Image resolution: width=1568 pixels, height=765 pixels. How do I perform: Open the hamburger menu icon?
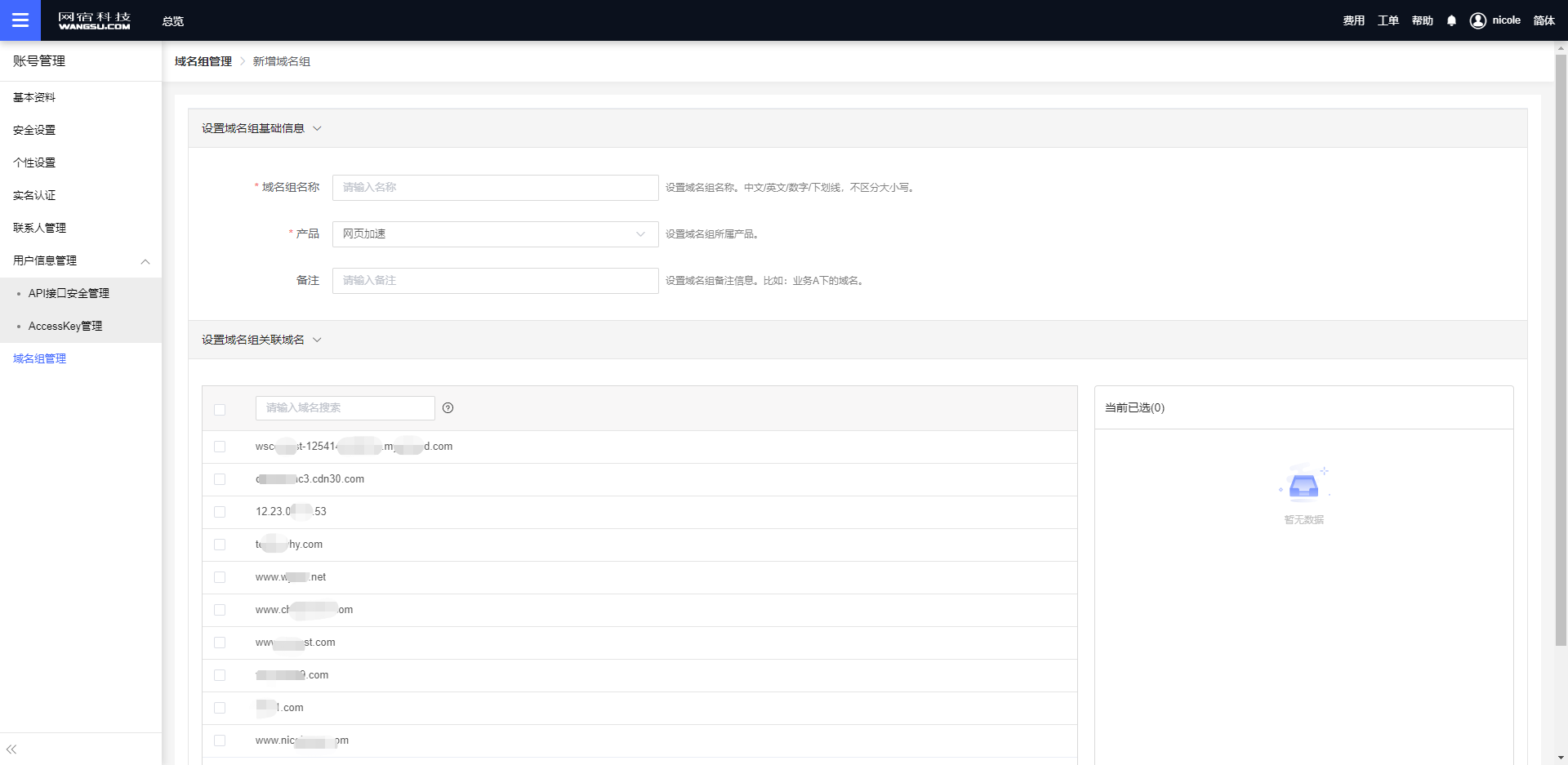tap(20, 20)
